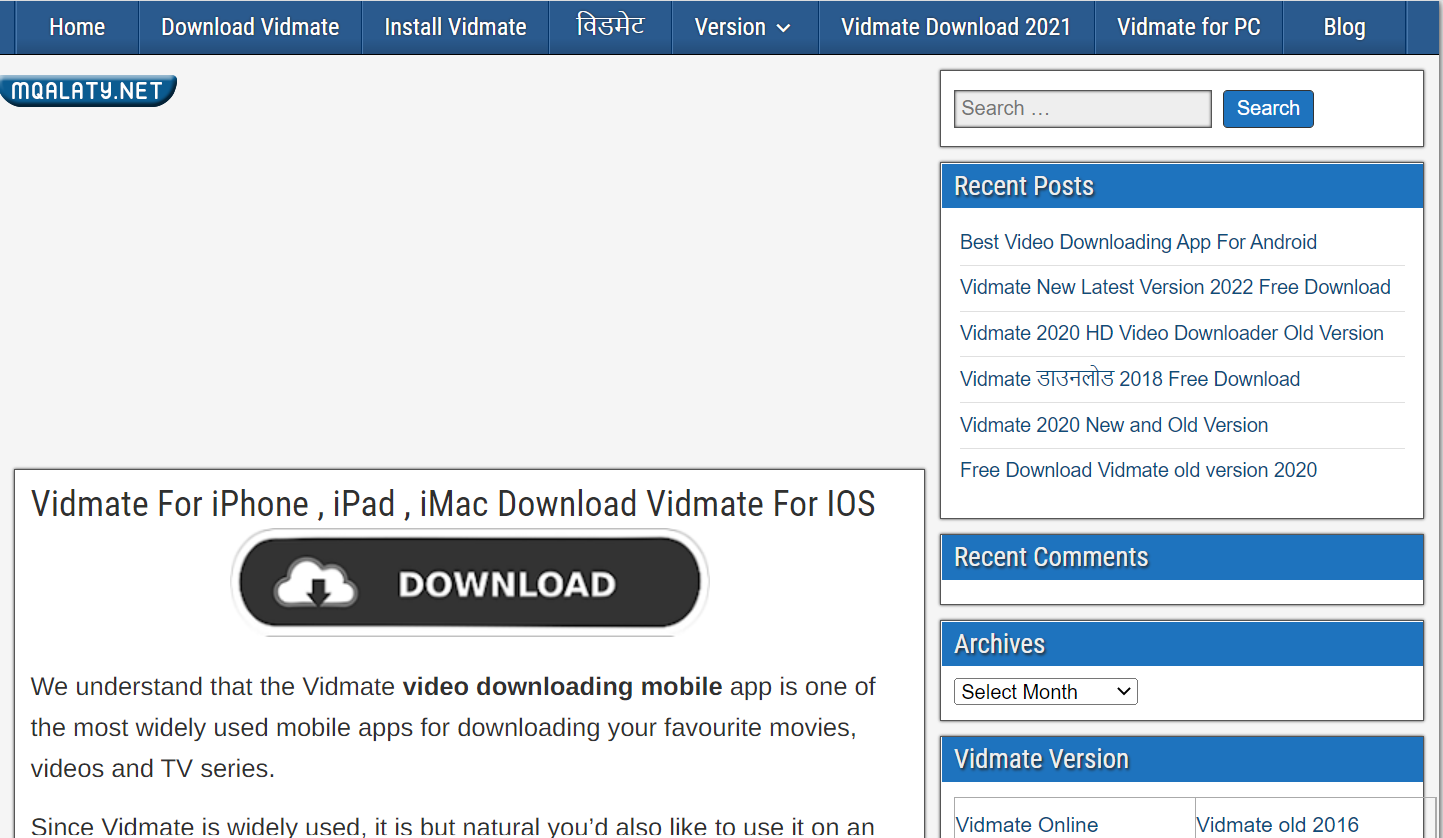Click the Recent Posts heading
The width and height of the screenshot is (1443, 838).
coord(1024,186)
